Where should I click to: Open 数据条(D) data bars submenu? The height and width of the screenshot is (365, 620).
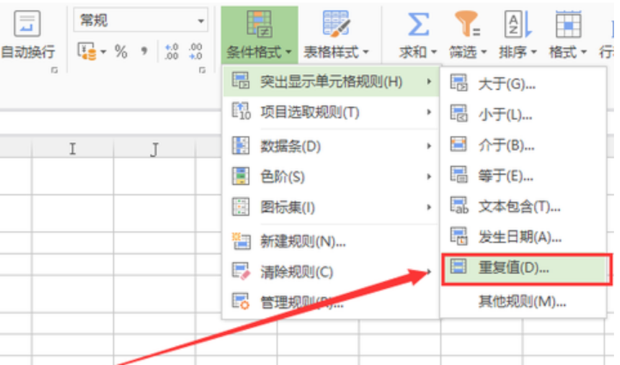(331, 146)
